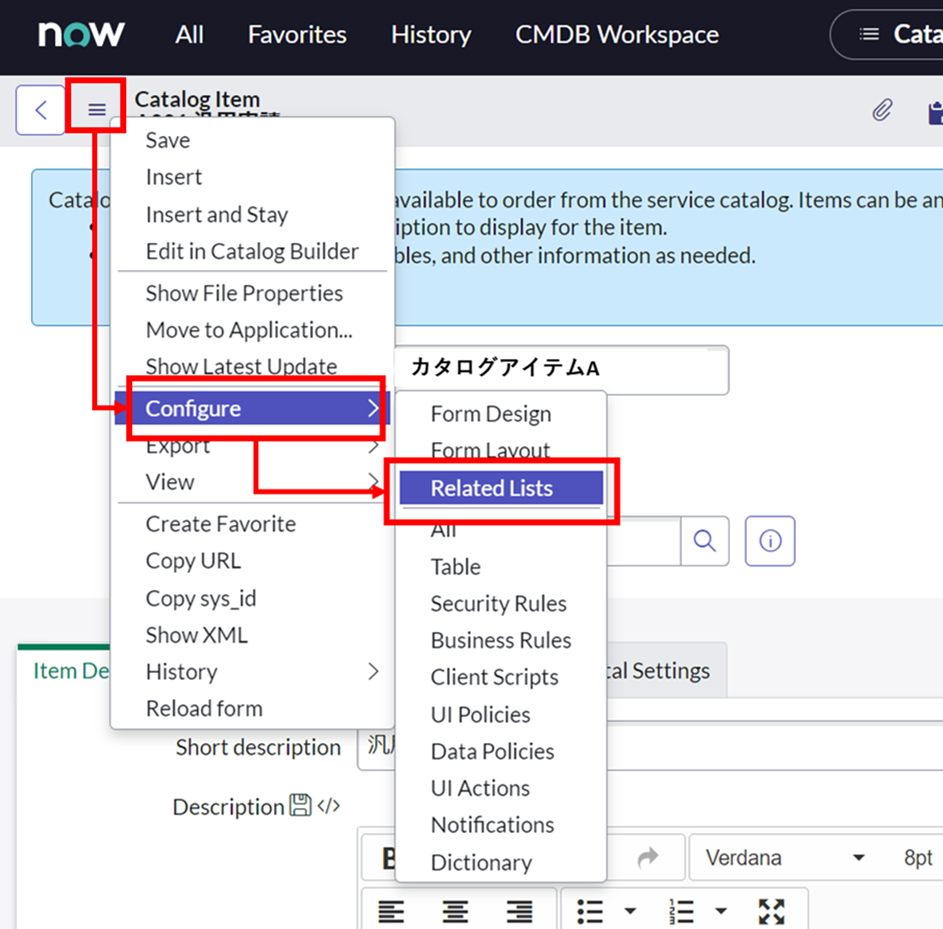The width and height of the screenshot is (943, 929).
Task: Open numbered list style dropdown arrow
Action: point(721,911)
